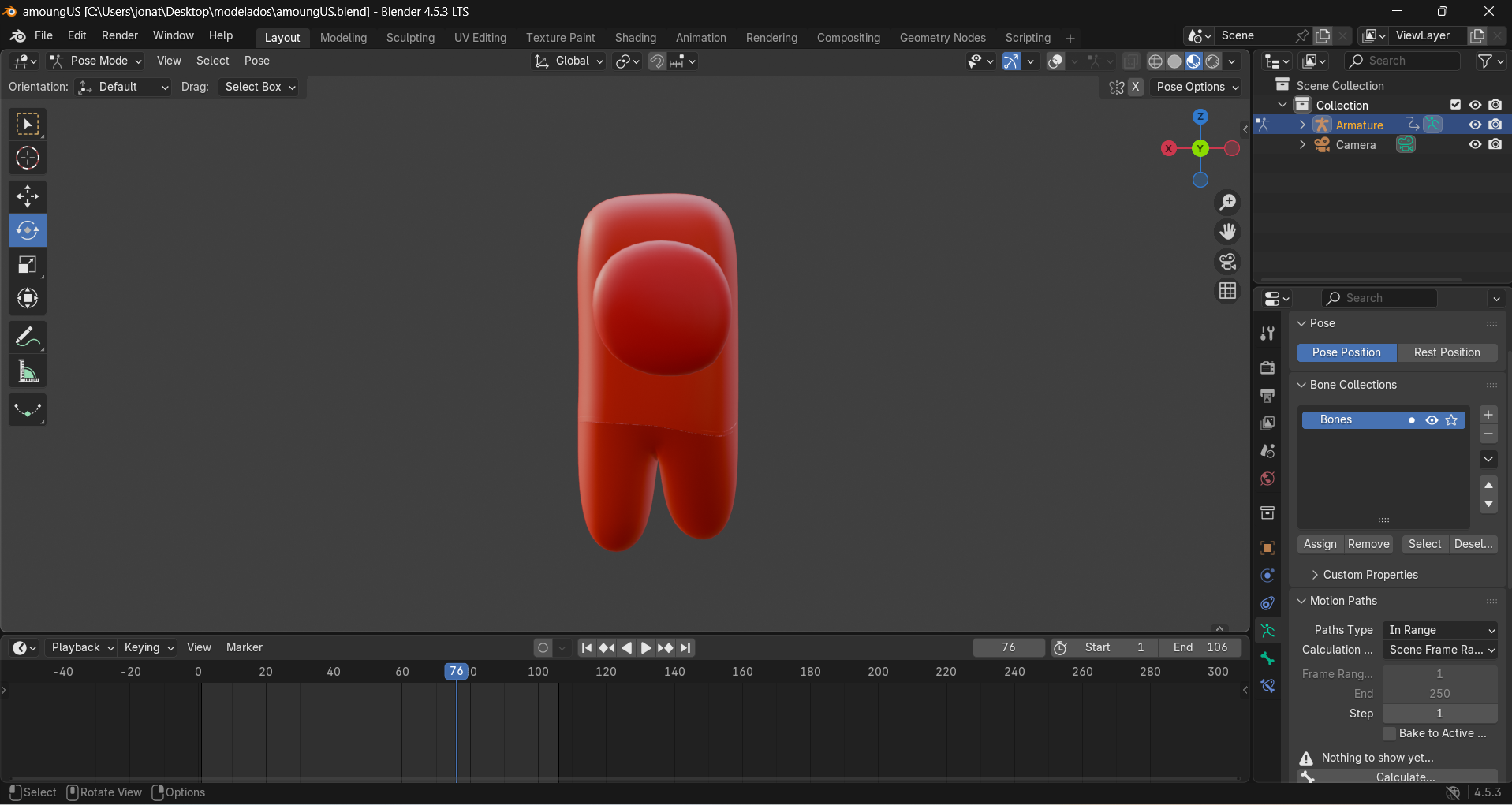This screenshot has width=1512, height=805.
Task: Open the Render menu
Action: click(119, 35)
